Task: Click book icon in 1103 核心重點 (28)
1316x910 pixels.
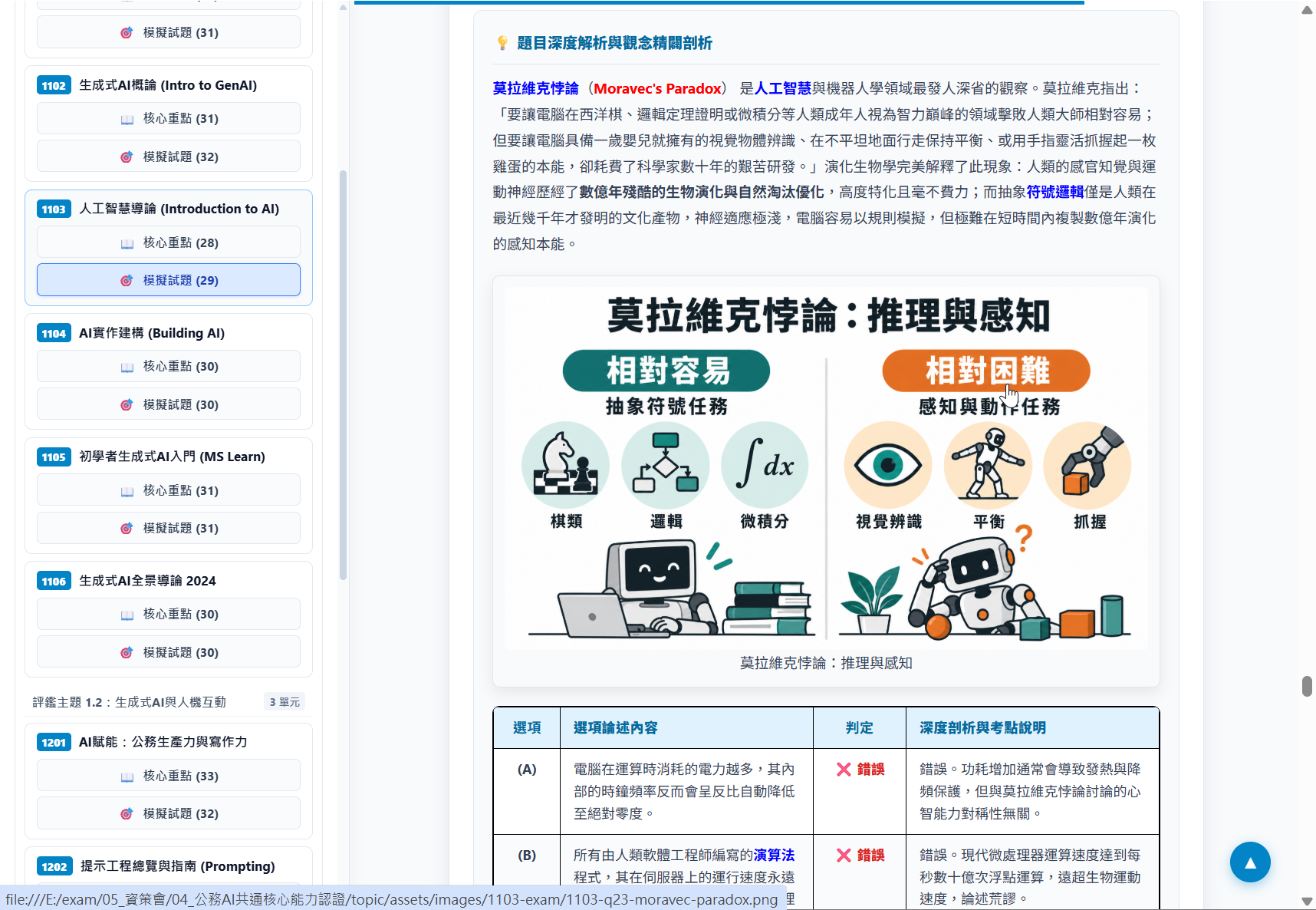Action: point(127,243)
